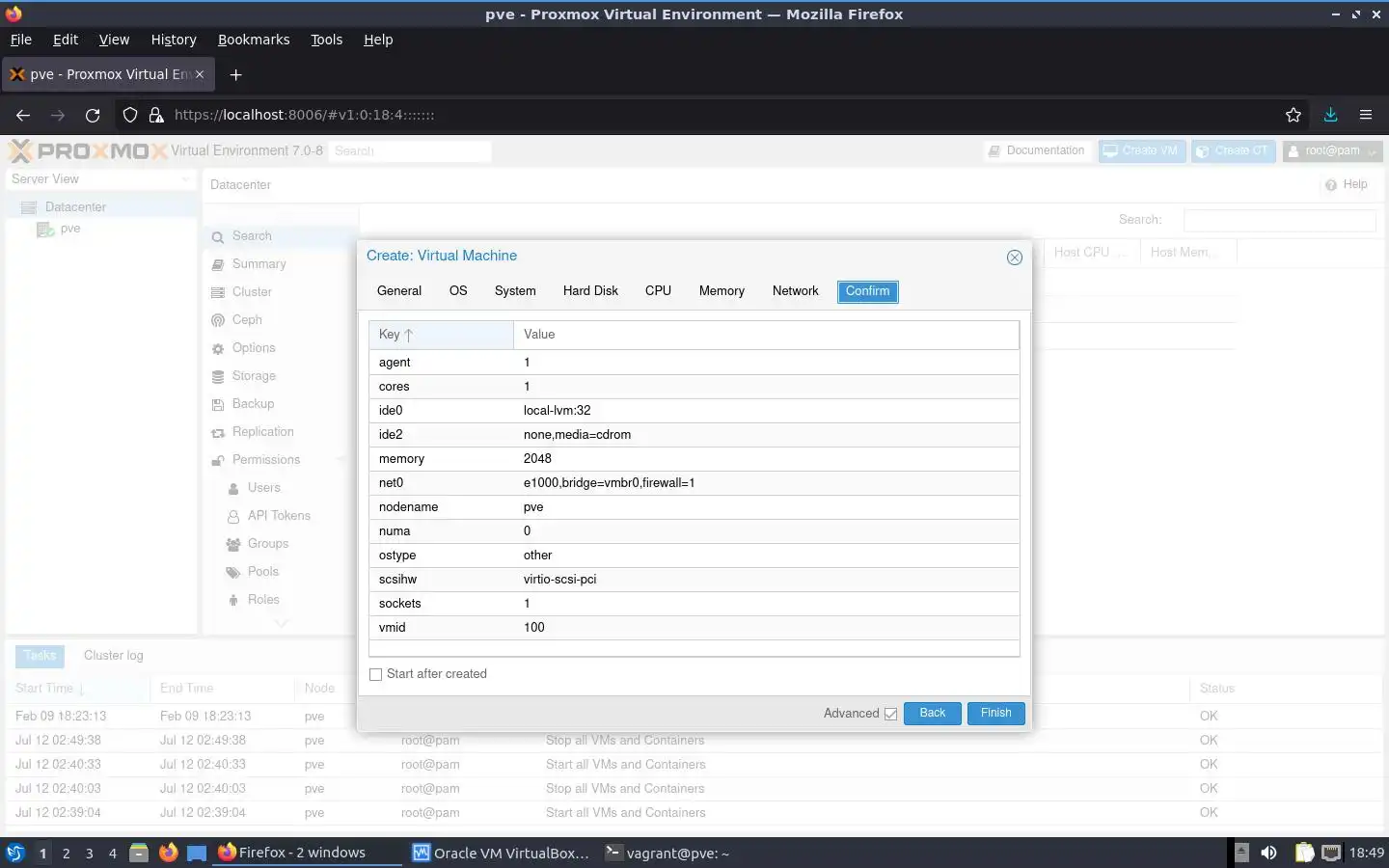Image resolution: width=1389 pixels, height=868 pixels.
Task: Click the Back button
Action: point(932,713)
